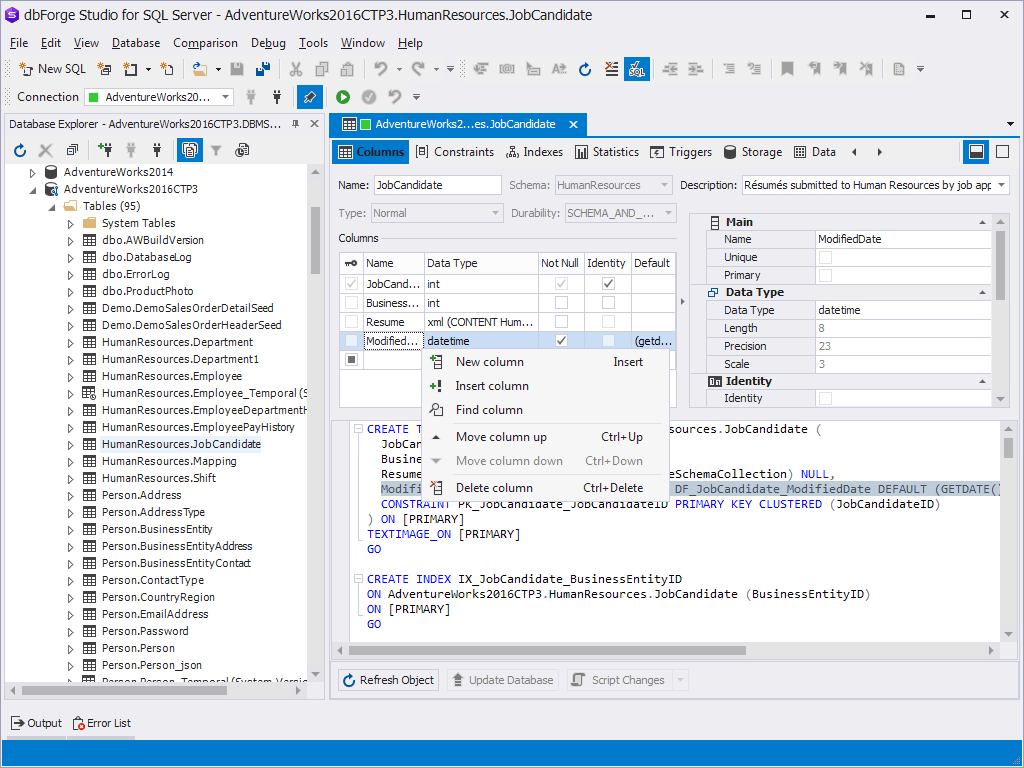
Task: Cut selection using the scissors icon
Action: click(x=296, y=68)
